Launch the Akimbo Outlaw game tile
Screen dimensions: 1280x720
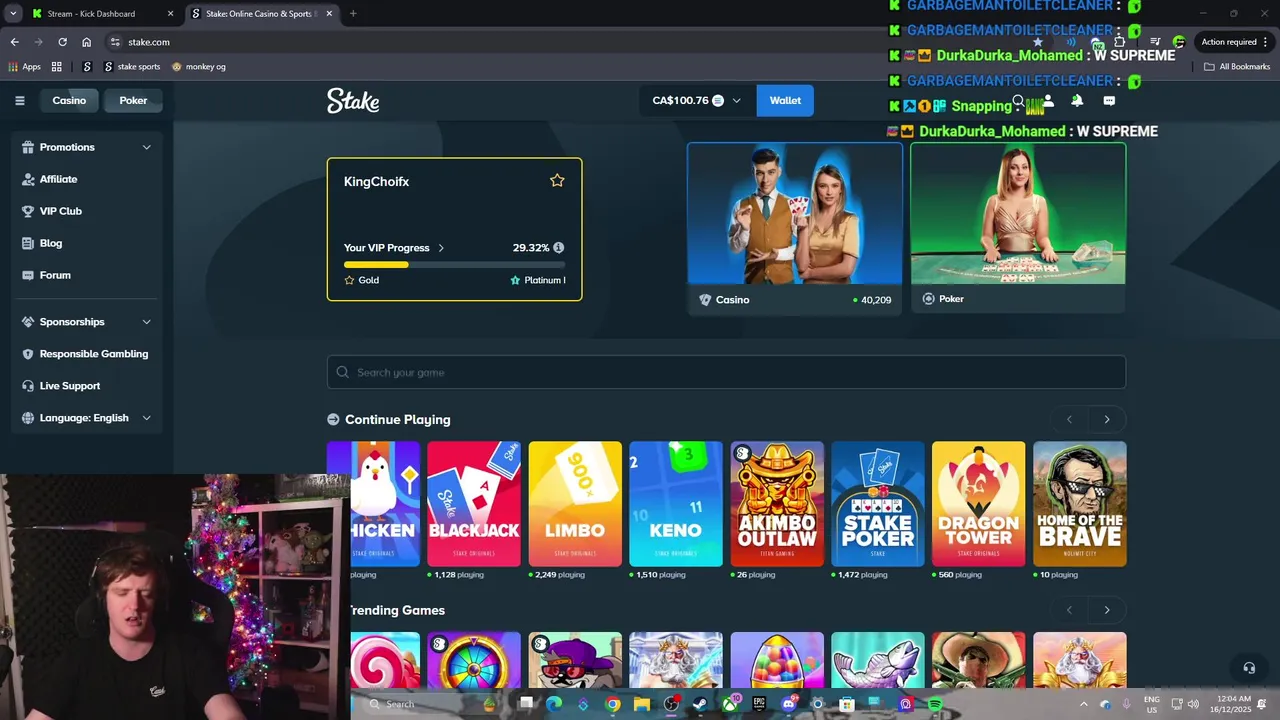coord(777,504)
